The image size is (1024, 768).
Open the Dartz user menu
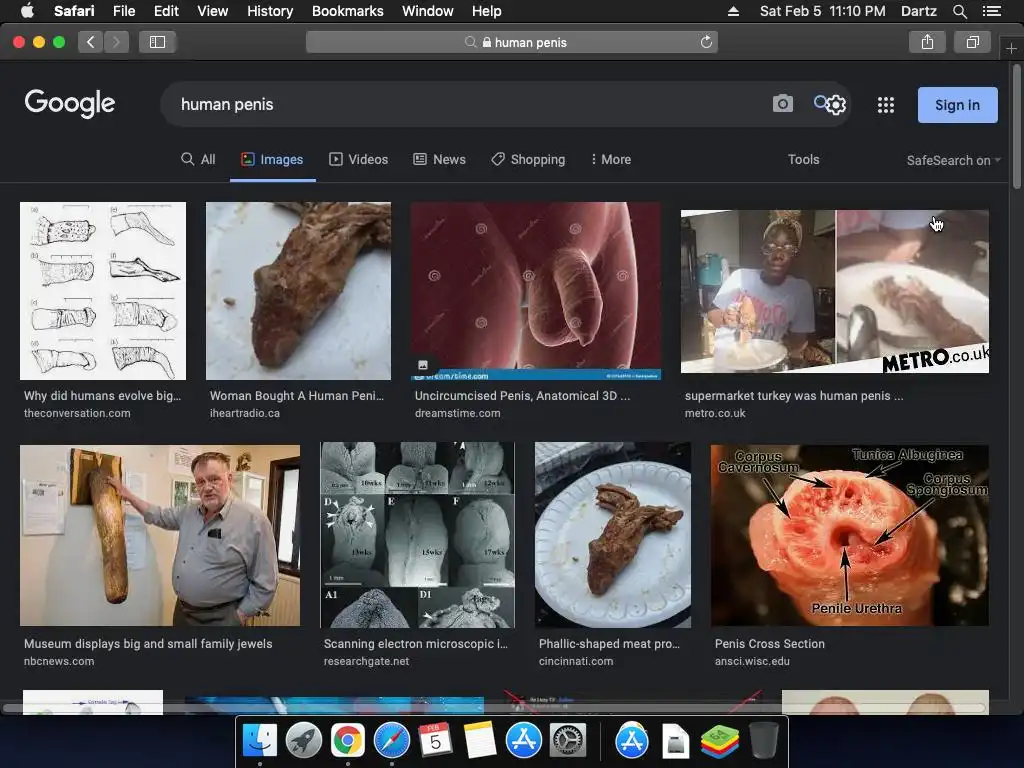click(919, 11)
